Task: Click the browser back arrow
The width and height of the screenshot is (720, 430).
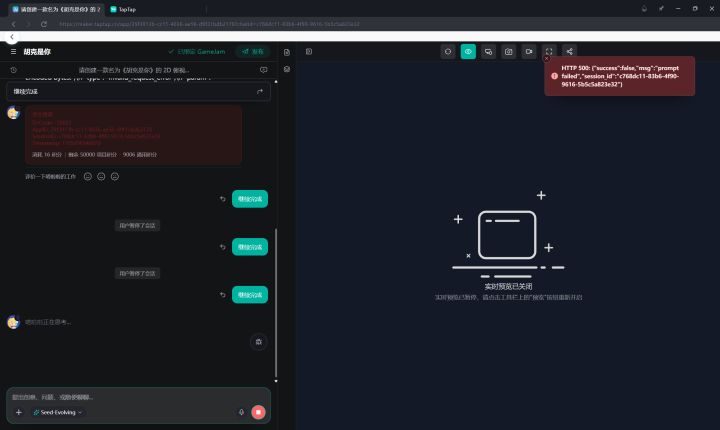Action: [x=14, y=24]
